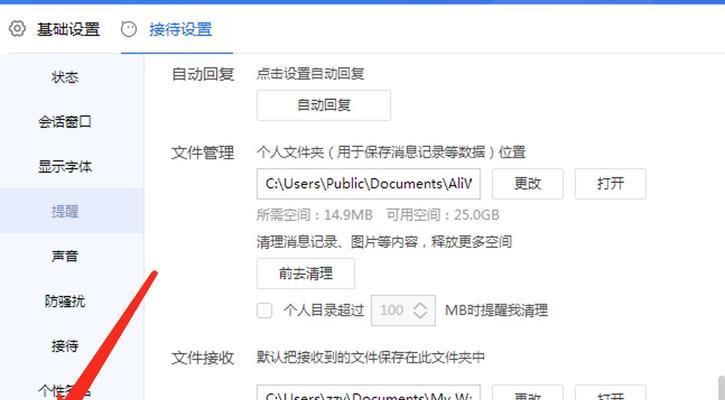Viewport: 725px width, 400px height.
Task: Click the 前去清理 button
Action: (306, 273)
